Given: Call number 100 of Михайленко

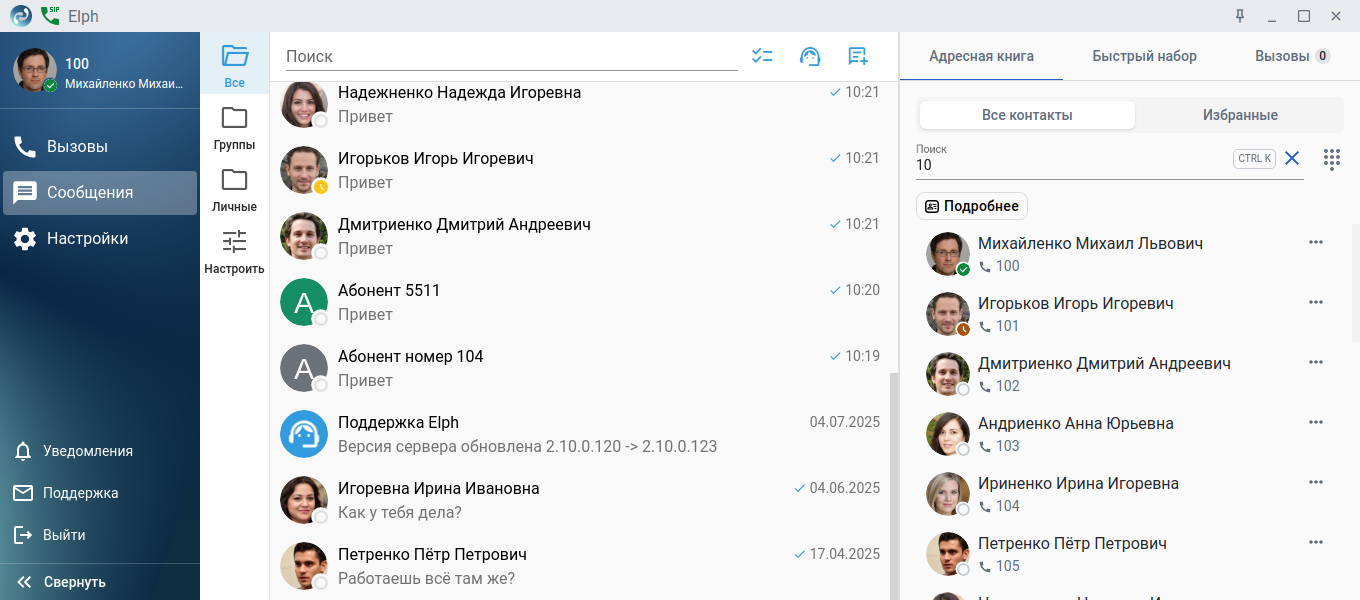Looking at the screenshot, I should (x=999, y=266).
